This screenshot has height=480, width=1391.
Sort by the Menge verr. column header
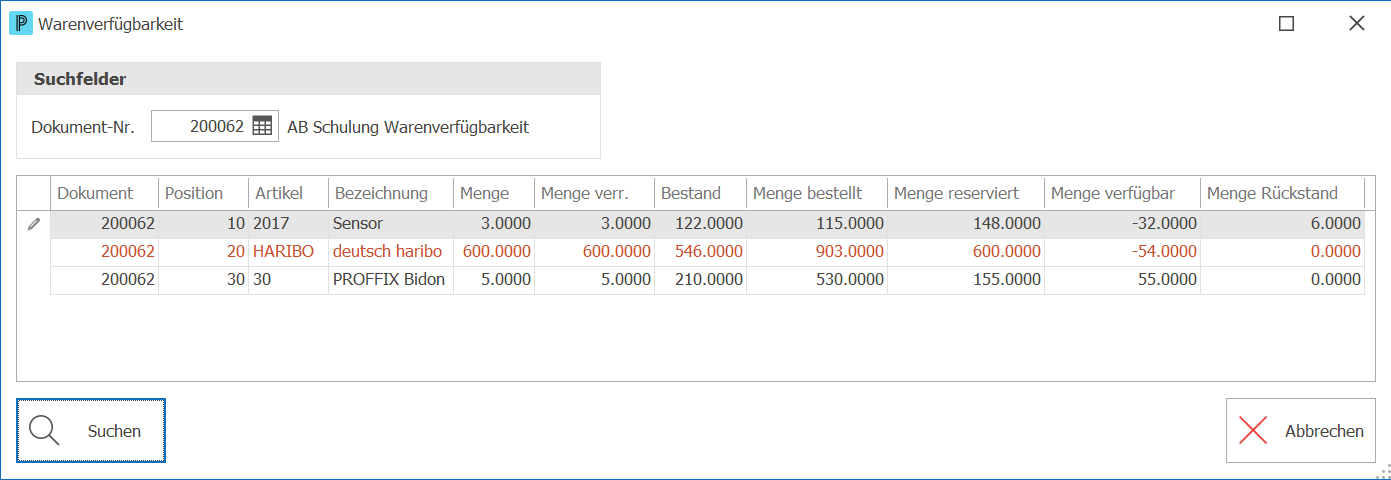594,193
